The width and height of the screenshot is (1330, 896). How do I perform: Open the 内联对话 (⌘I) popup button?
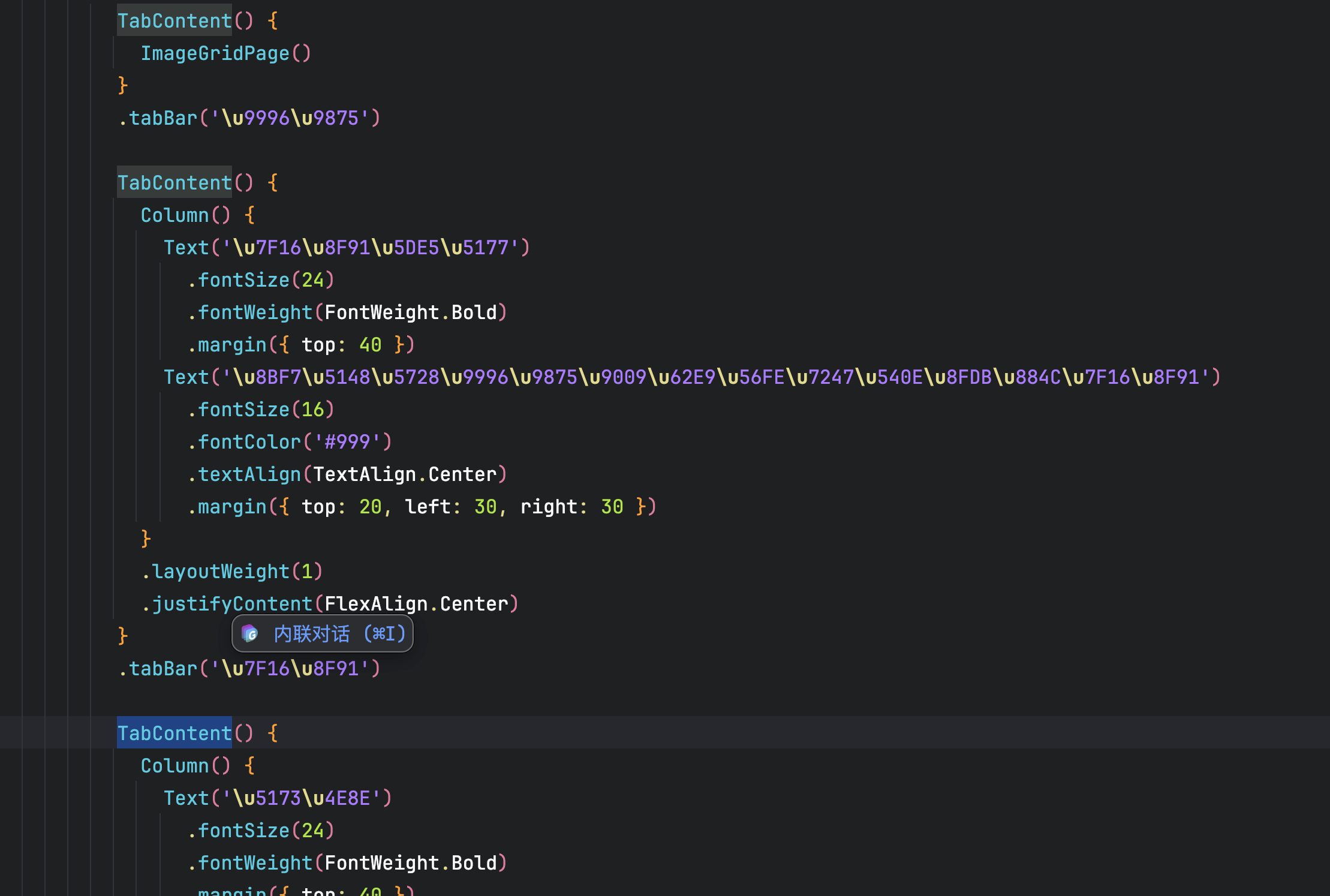click(x=323, y=634)
